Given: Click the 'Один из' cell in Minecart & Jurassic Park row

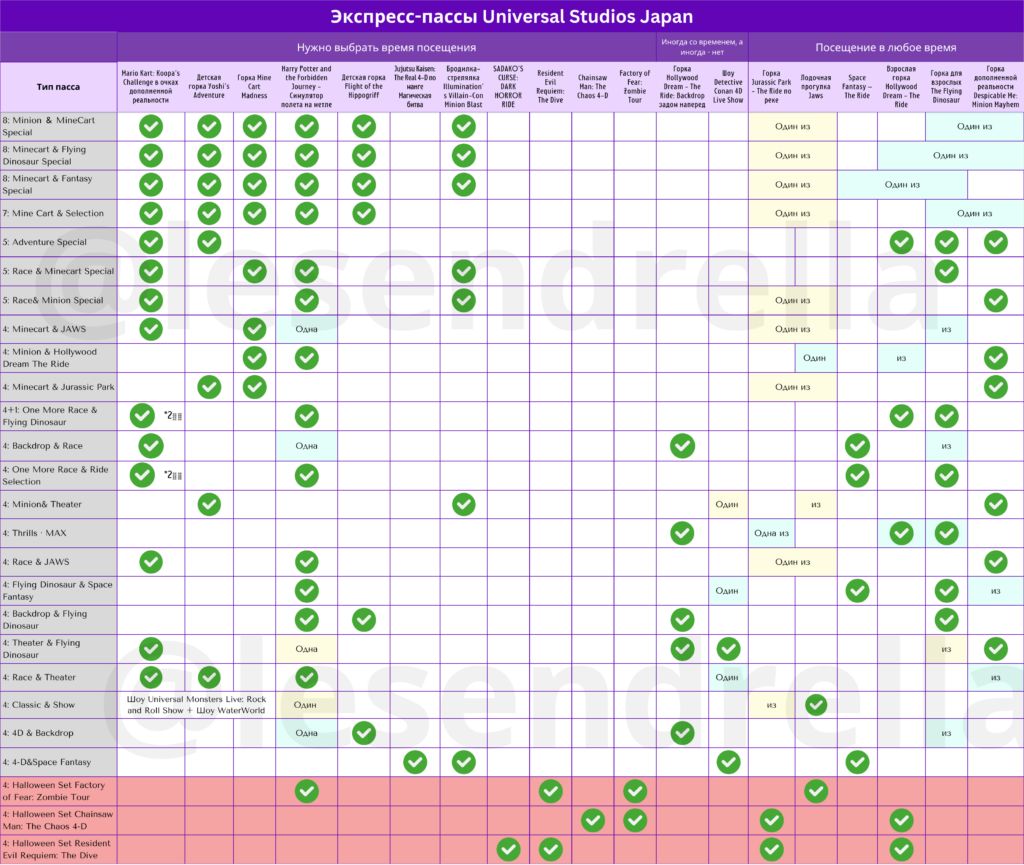Looking at the screenshot, I should point(792,387).
